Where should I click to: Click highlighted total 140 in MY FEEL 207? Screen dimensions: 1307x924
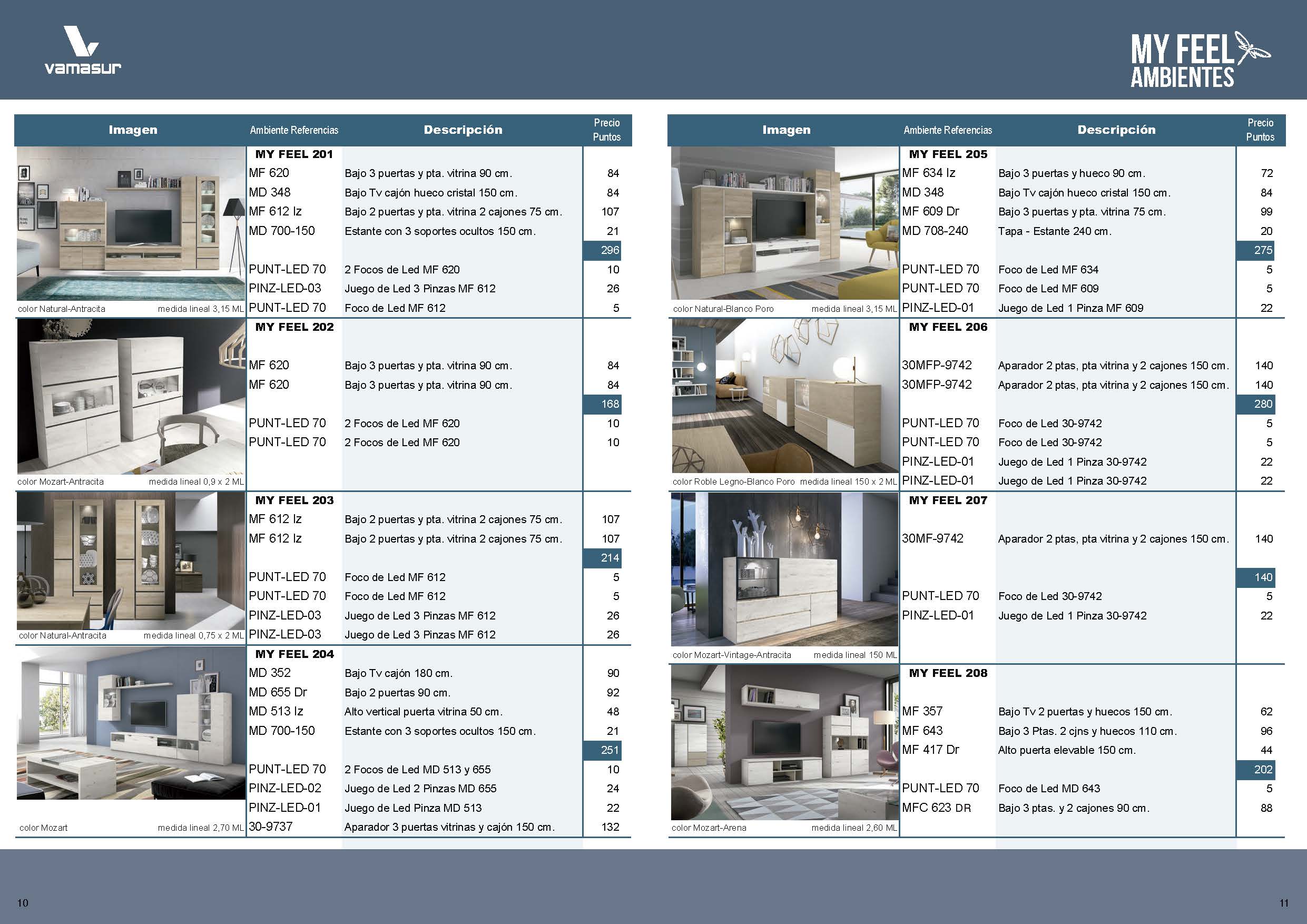tap(1256, 577)
